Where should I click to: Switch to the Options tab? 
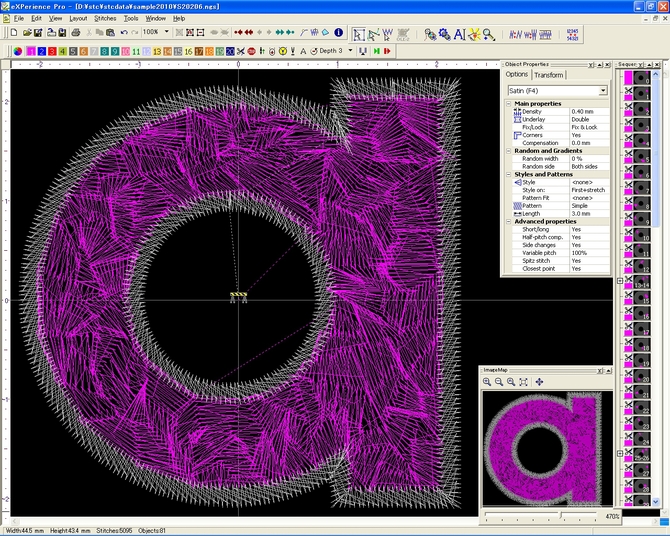point(517,74)
